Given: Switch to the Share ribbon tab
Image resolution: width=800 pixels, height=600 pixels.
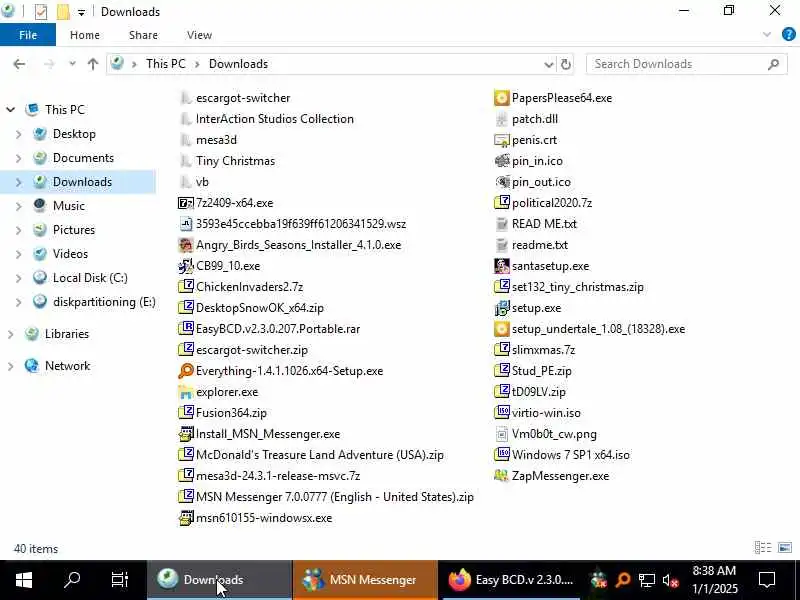Looking at the screenshot, I should pyautogui.click(x=143, y=35).
